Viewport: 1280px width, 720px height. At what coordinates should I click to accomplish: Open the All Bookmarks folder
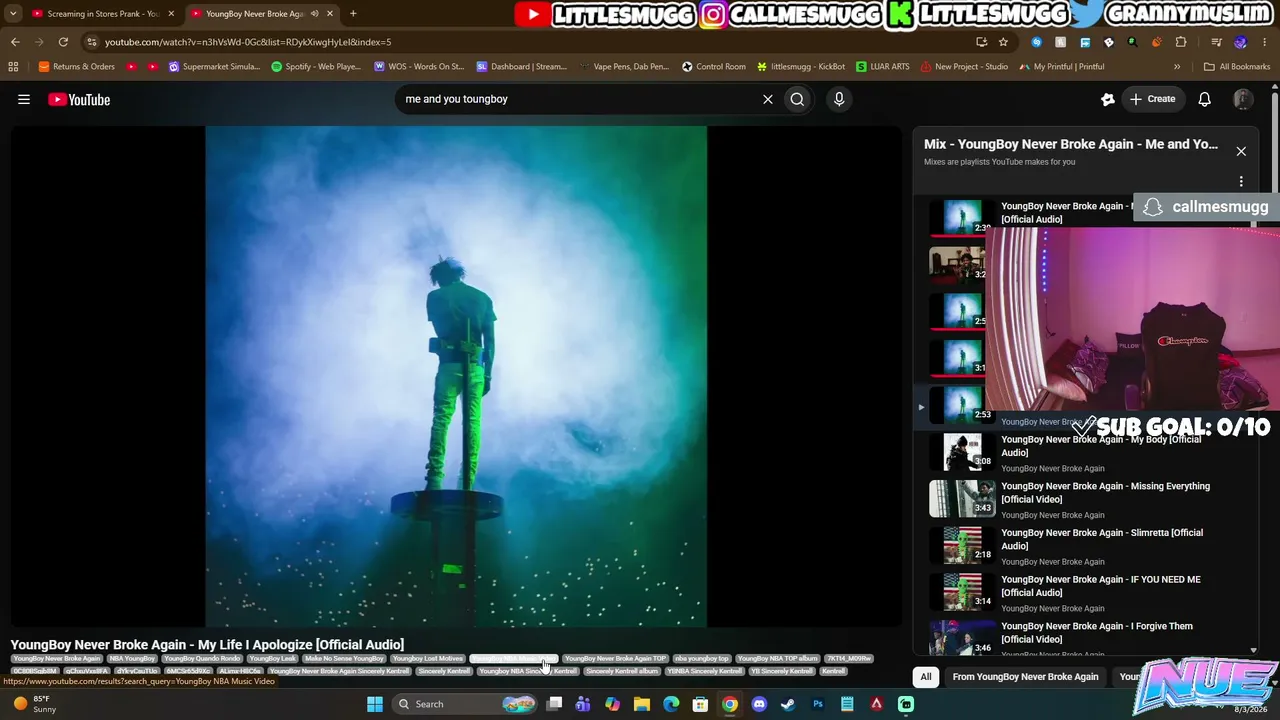tap(1237, 67)
